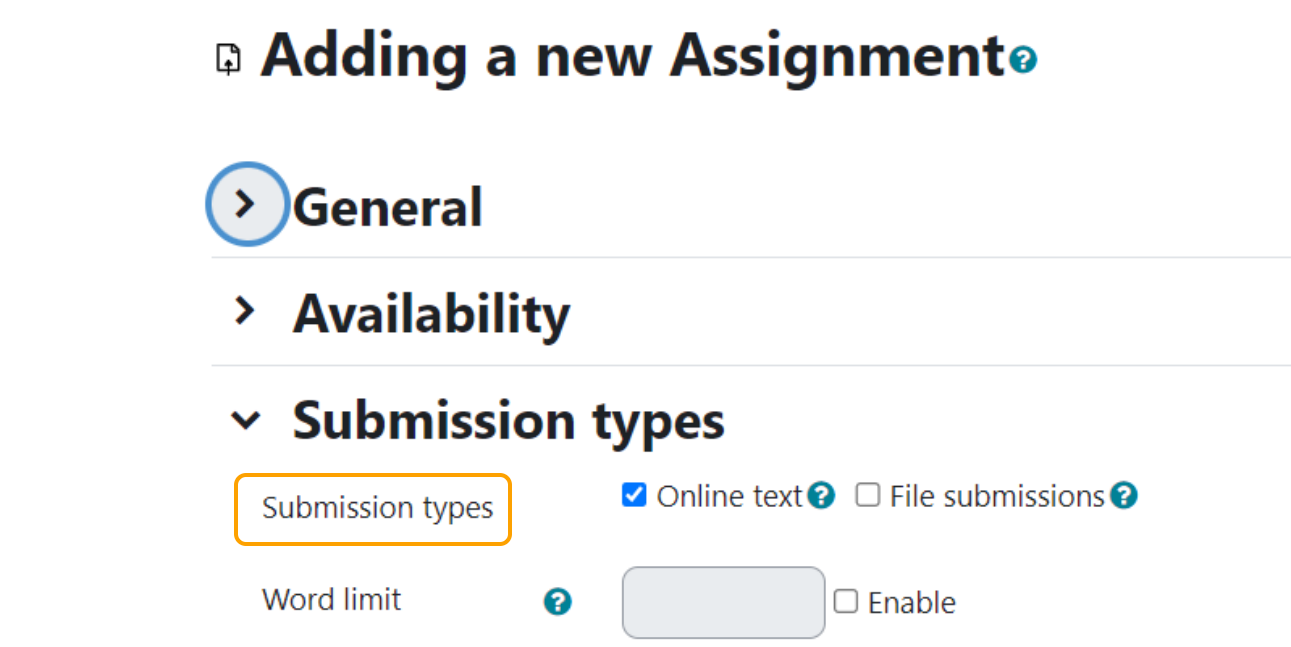Open the Word limit help icon
The width and height of the screenshot is (1291, 647).
(x=558, y=602)
